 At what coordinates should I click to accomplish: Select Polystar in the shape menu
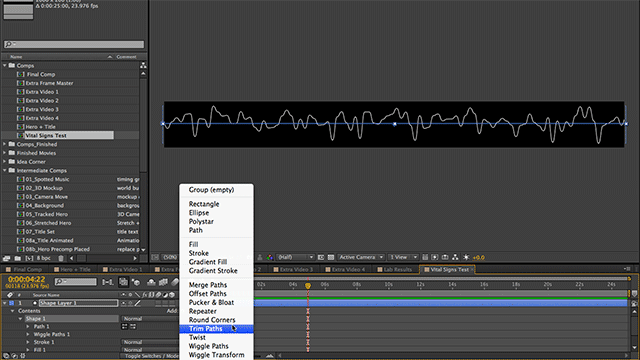pyautogui.click(x=216, y=222)
